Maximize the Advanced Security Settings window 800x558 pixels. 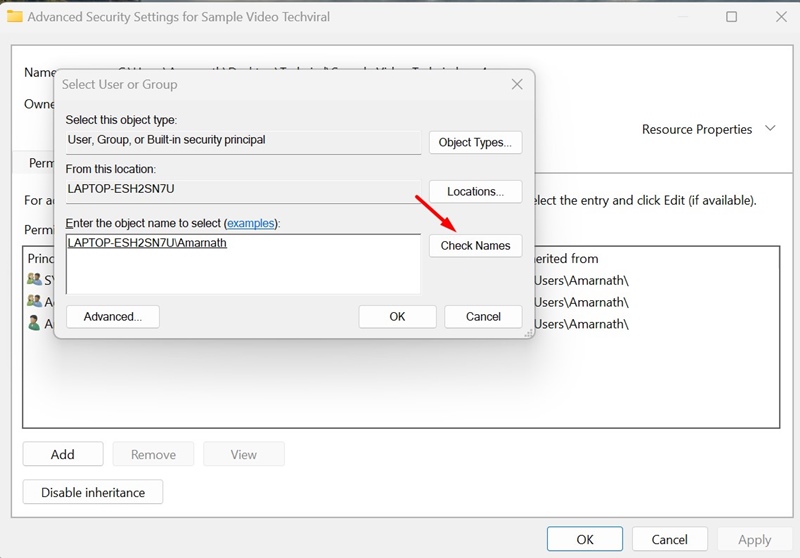click(x=731, y=17)
